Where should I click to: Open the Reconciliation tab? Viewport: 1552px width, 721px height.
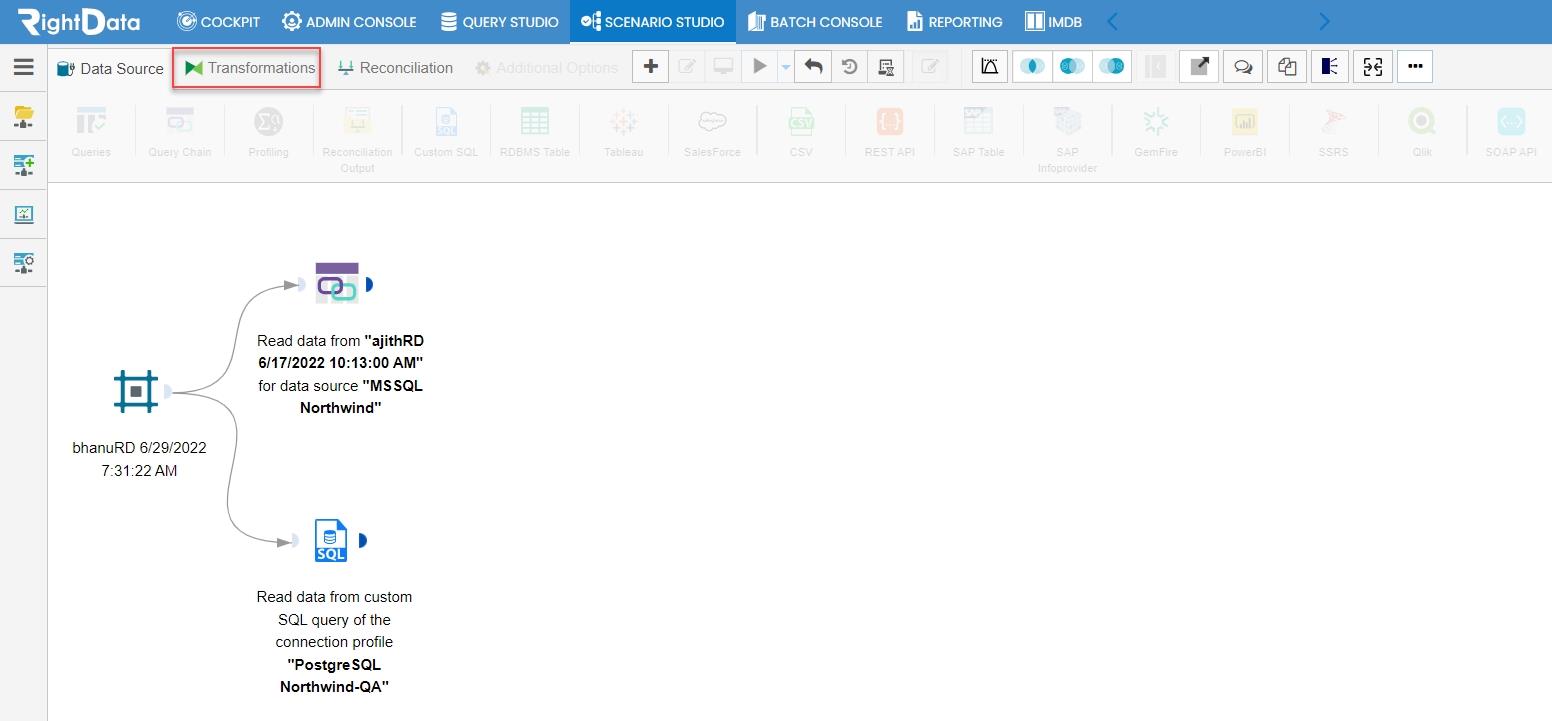pyautogui.click(x=395, y=68)
